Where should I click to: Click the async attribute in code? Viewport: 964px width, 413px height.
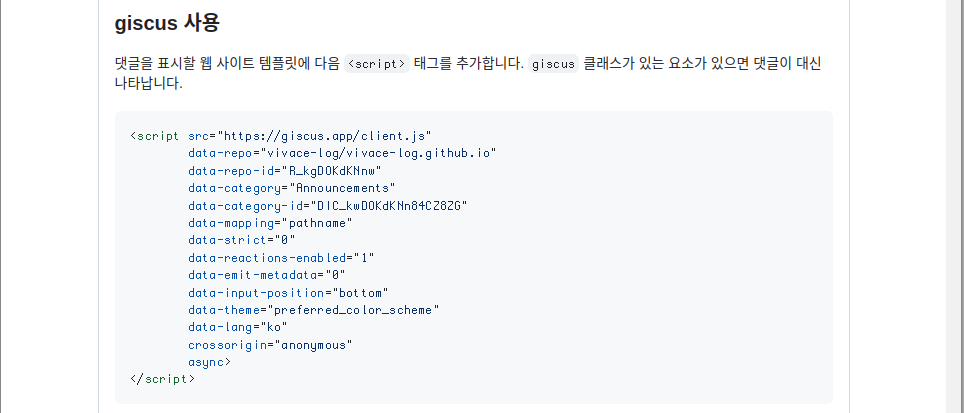pyautogui.click(x=209, y=362)
